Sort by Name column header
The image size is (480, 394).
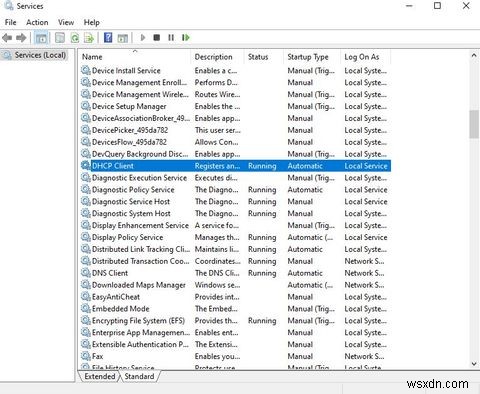pos(135,57)
